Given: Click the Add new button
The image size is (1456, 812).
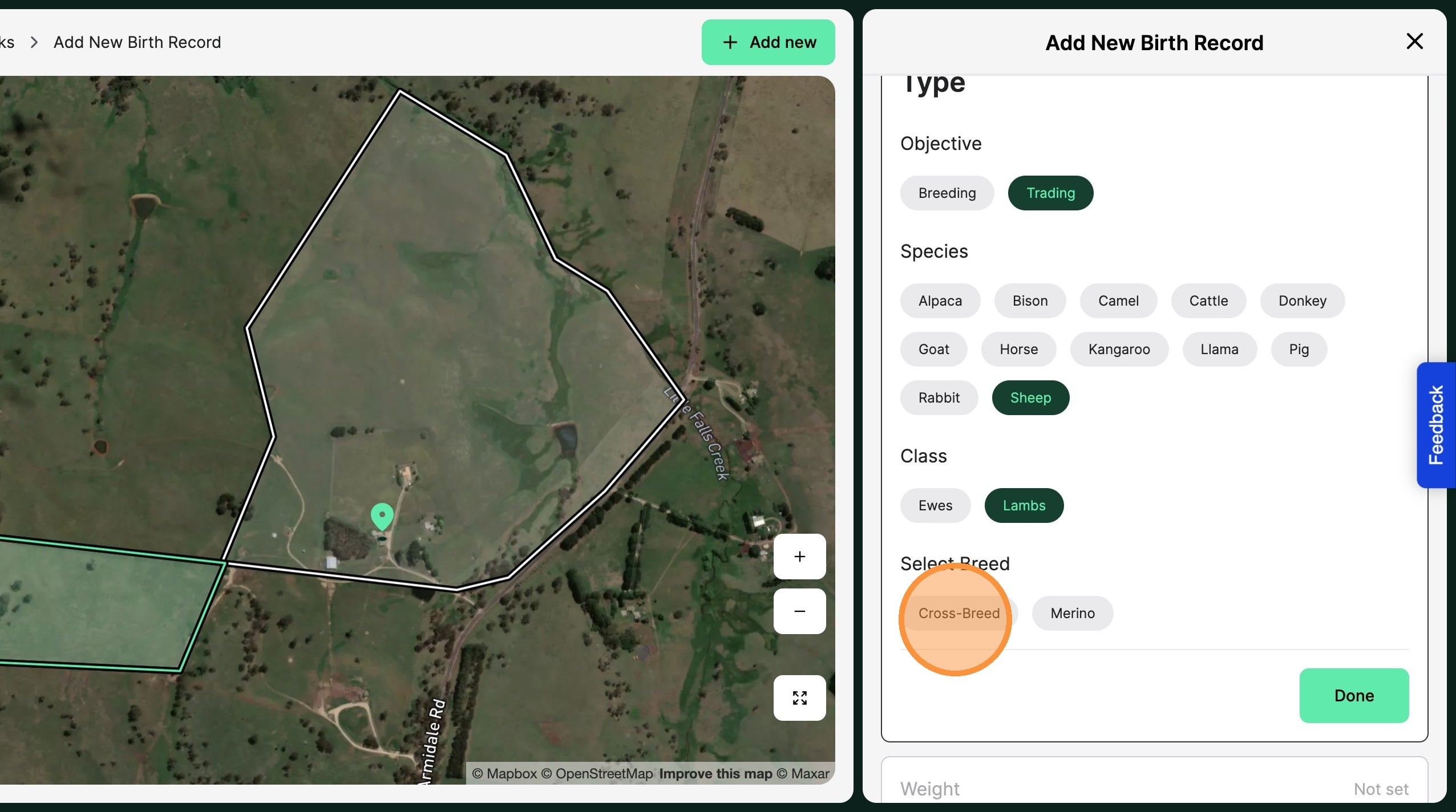Looking at the screenshot, I should [x=768, y=42].
